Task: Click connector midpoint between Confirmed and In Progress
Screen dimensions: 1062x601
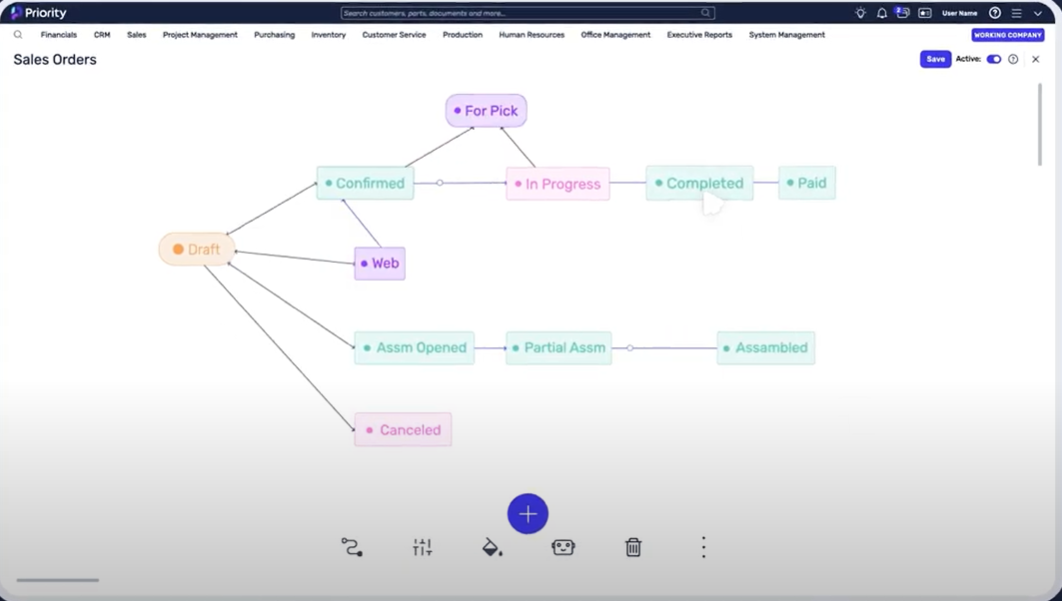Action: pos(440,183)
